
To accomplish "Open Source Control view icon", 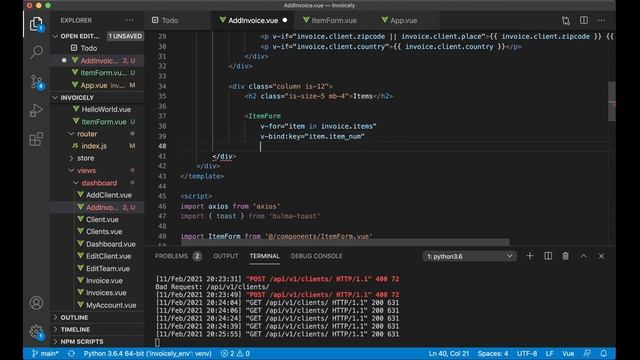I will click(36, 82).
